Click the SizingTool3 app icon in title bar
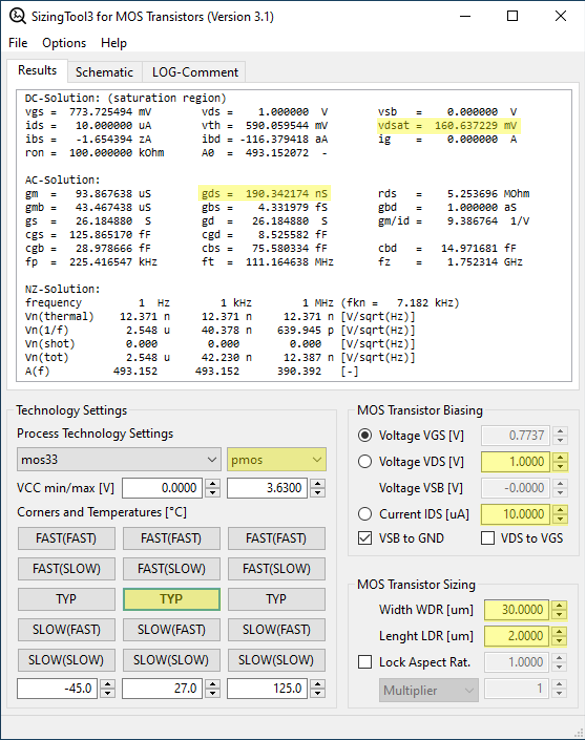585x740 pixels. click(17, 16)
